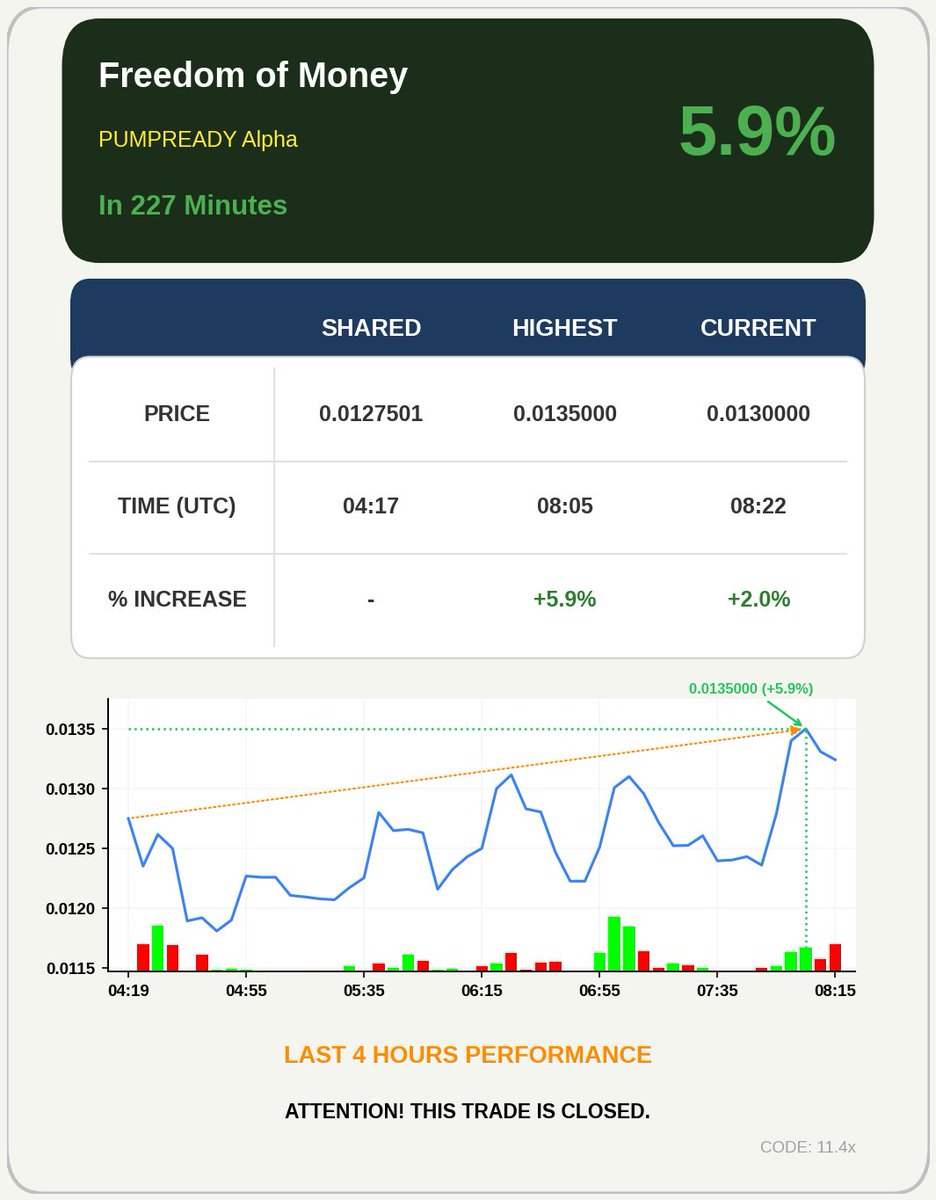This screenshot has width=936, height=1200.
Task: Click the +2.0% increase cell
Action: (758, 599)
